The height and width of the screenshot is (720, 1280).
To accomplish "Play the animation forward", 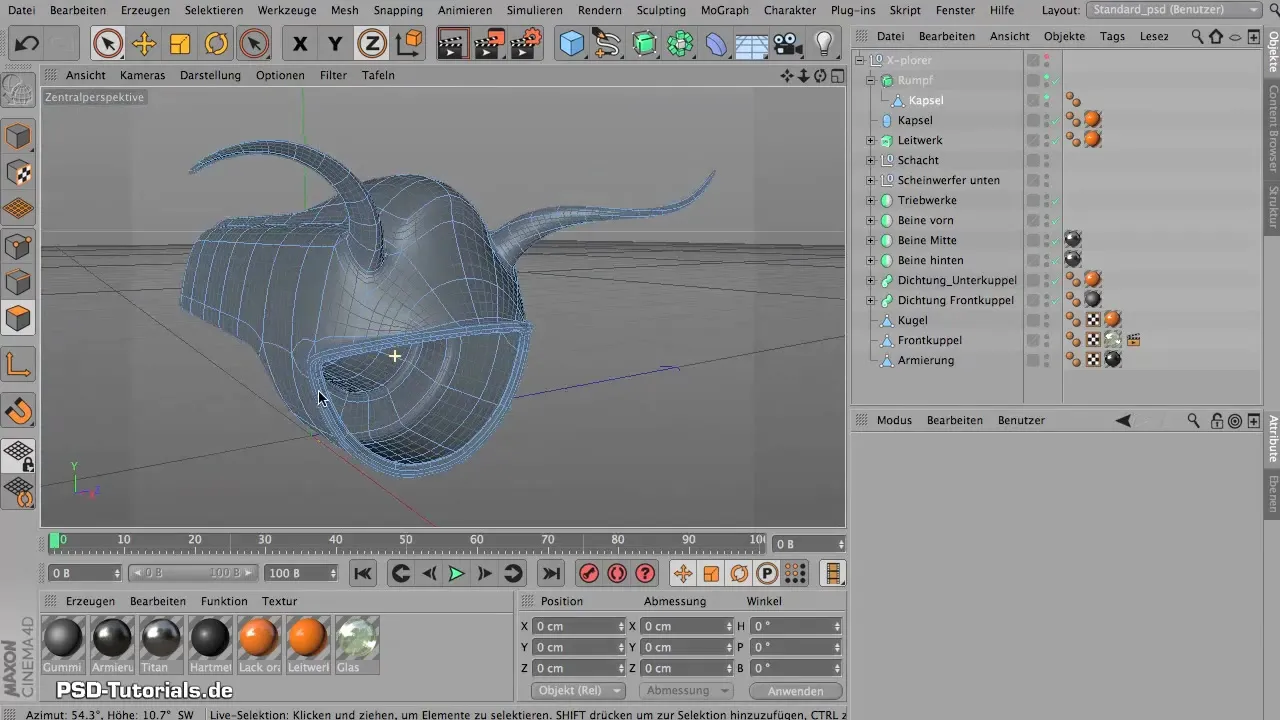I will point(456,573).
